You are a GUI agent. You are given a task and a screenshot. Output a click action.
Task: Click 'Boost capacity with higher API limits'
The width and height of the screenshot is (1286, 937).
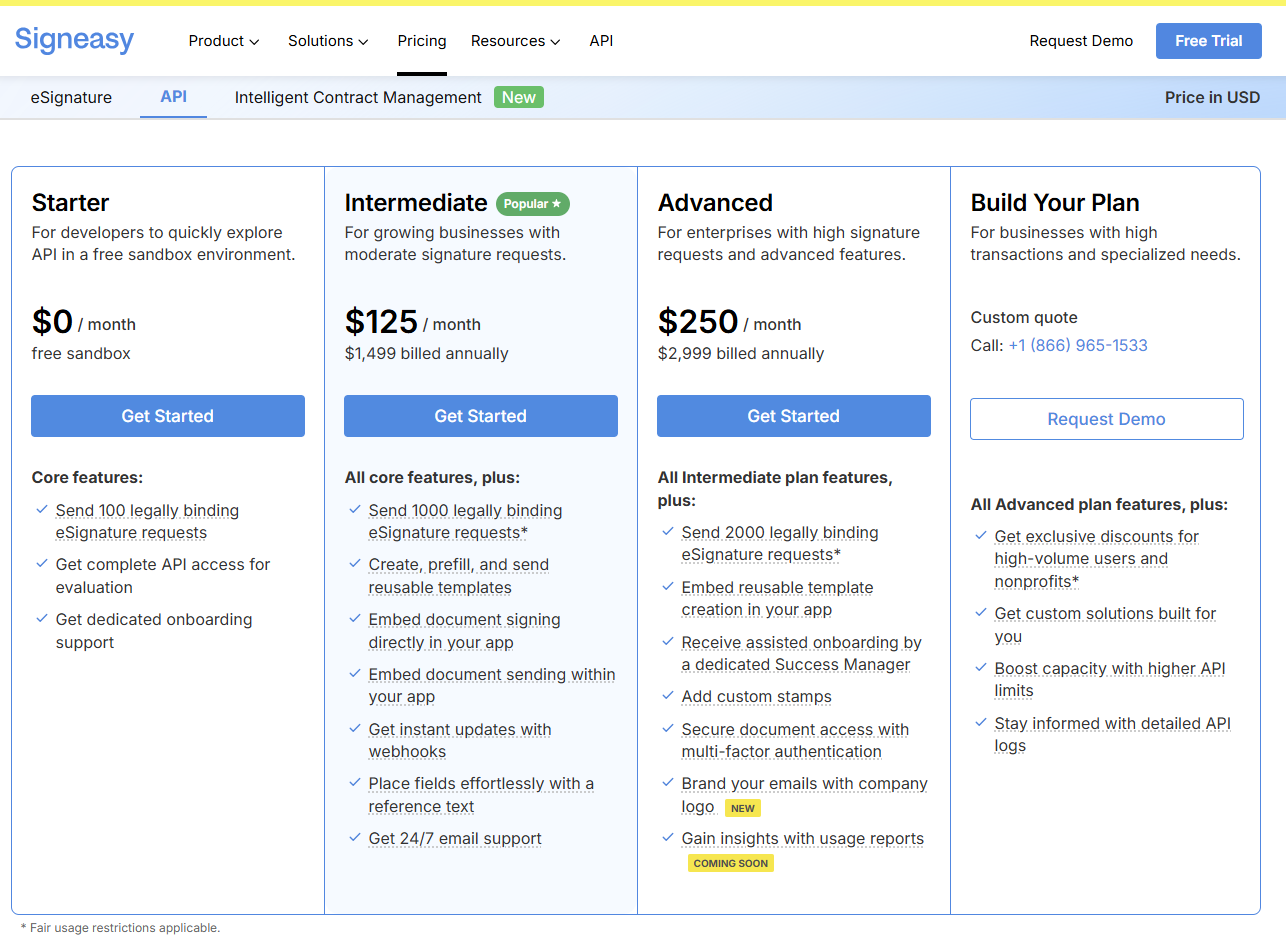pos(1109,680)
